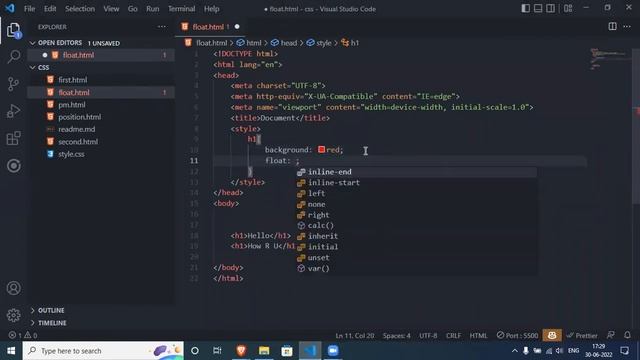
Task: Open style.css in the file tree
Action: coord(71,154)
